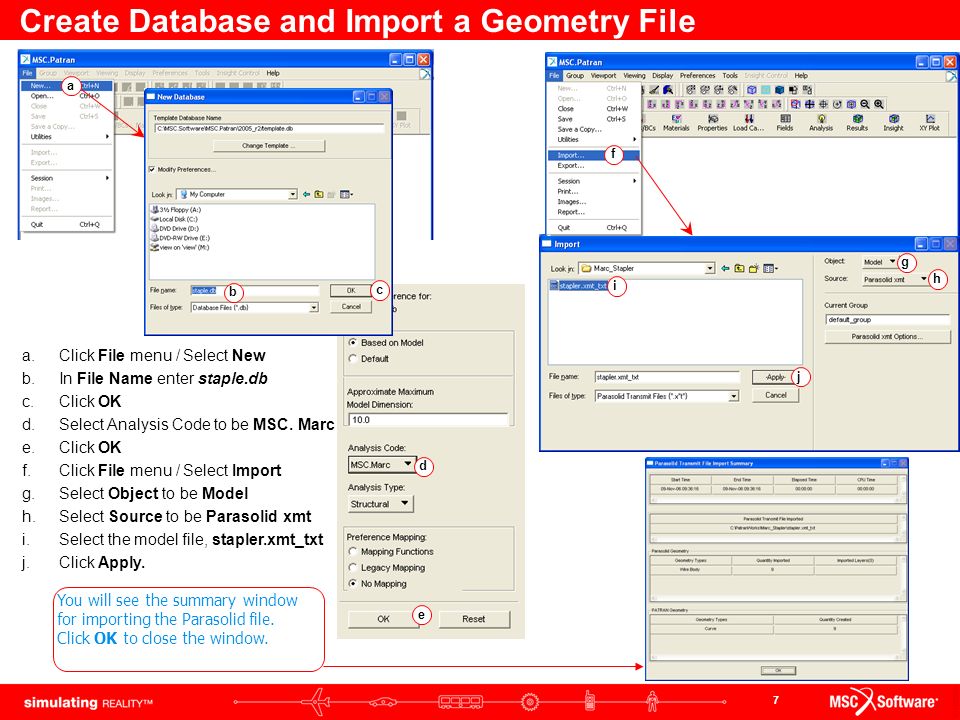Click Parasolid xmt Options button
Image resolution: width=960 pixels, height=720 pixels.
[887, 337]
